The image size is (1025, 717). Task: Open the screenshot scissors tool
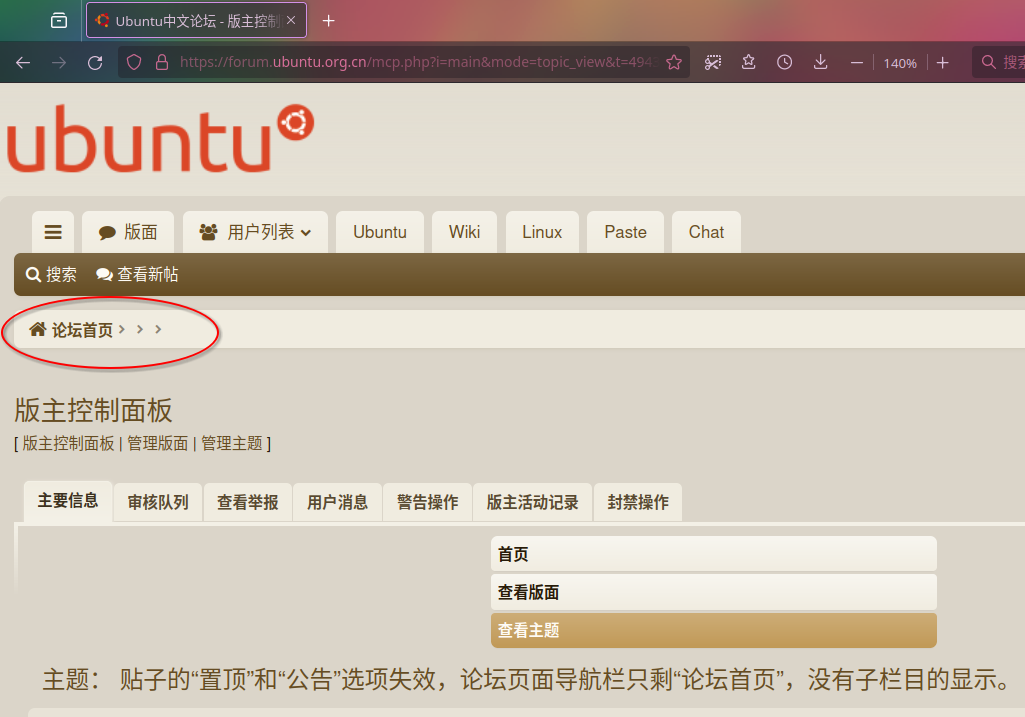click(x=713, y=63)
